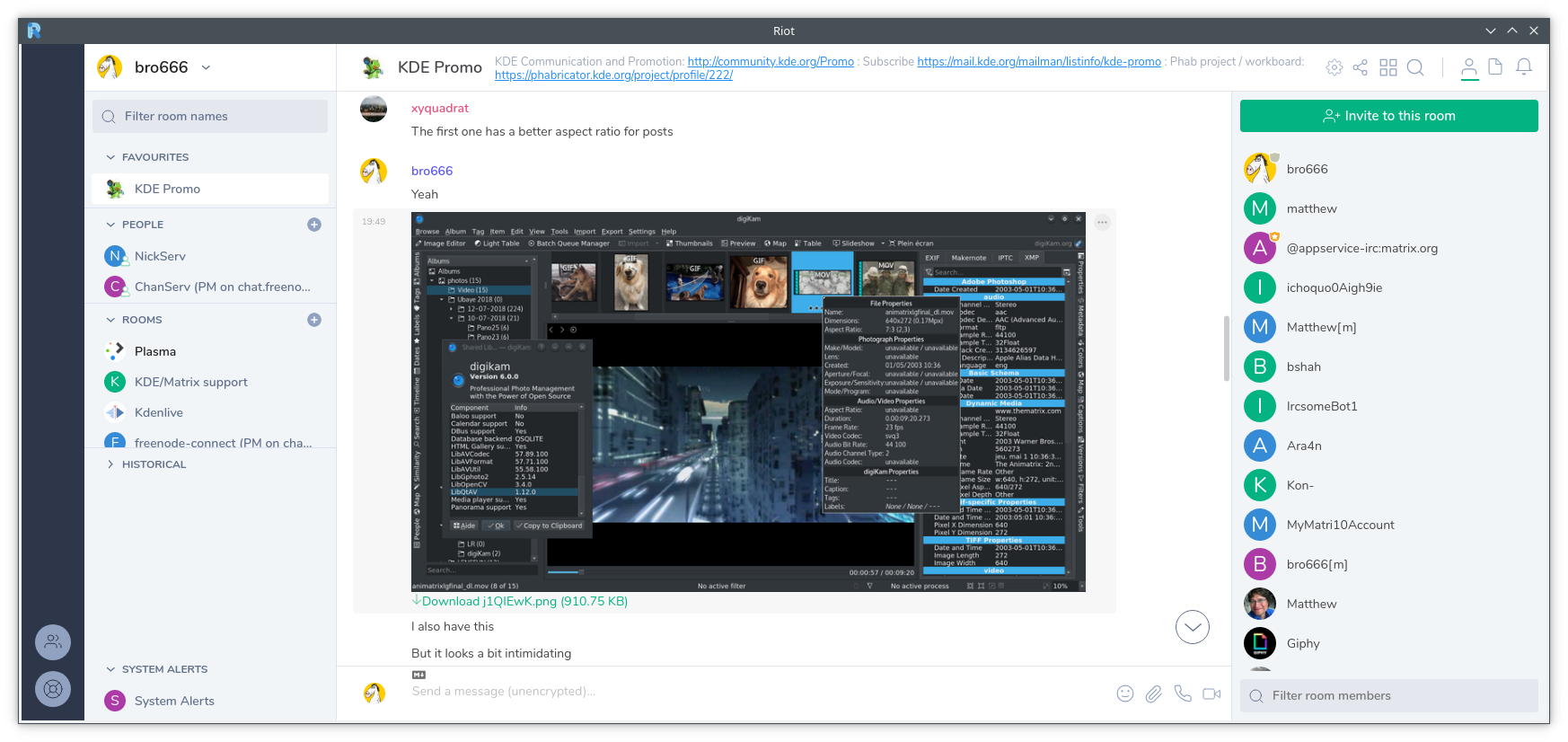Image resolution: width=1568 pixels, height=742 pixels.
Task: Open System Alerts room
Action: [210, 701]
